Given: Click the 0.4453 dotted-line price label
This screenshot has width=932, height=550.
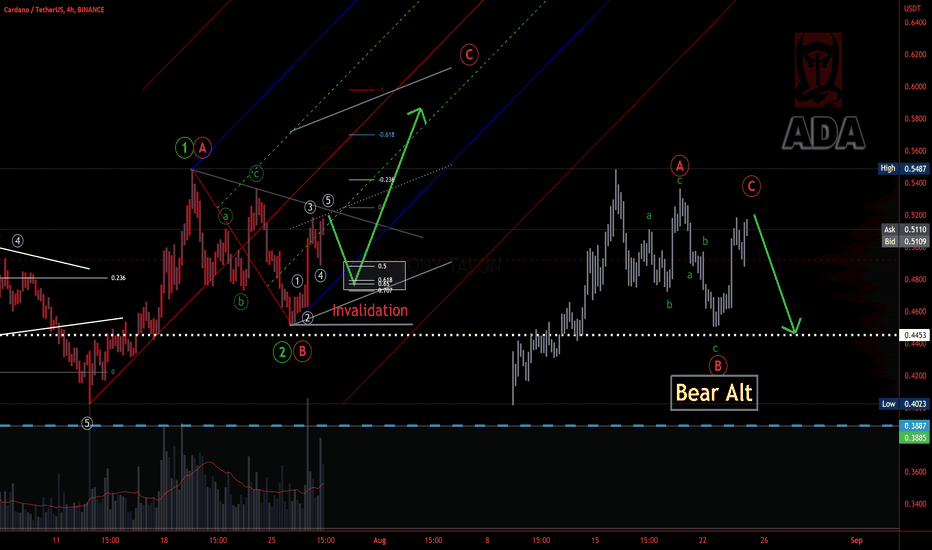Looking at the screenshot, I should [914, 335].
